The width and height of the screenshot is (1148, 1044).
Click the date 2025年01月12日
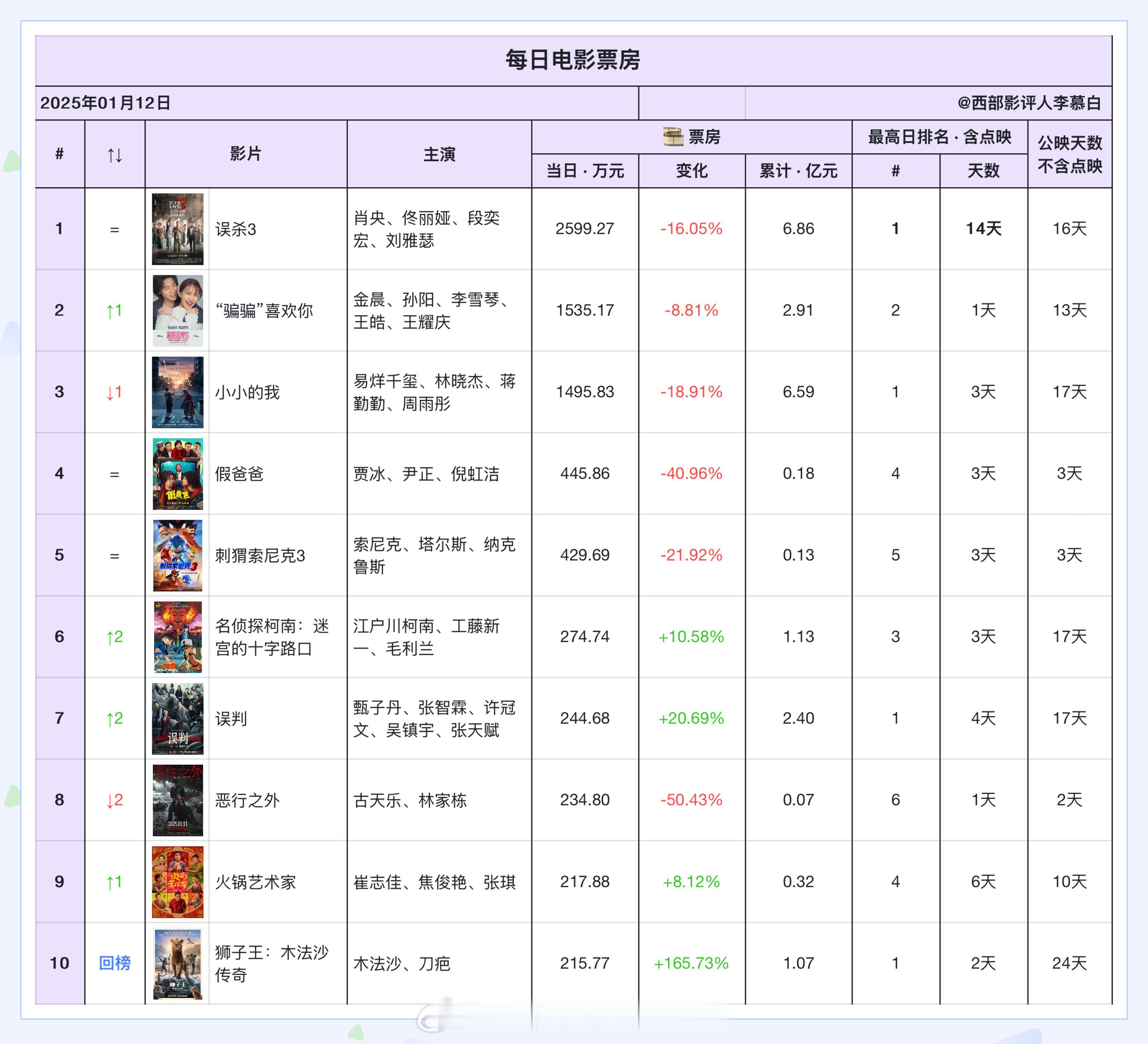106,103
